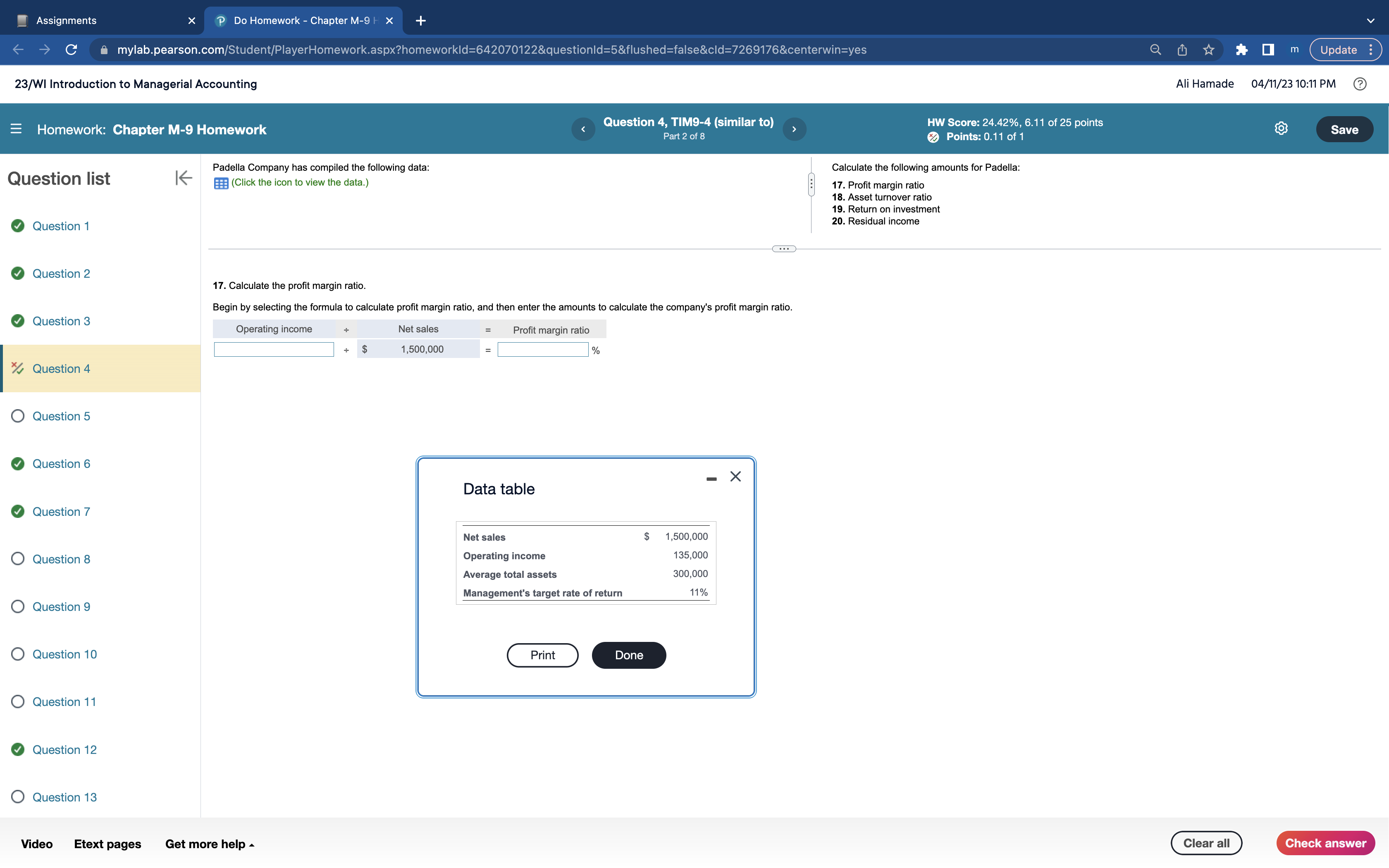Bookmark this page with the star icon
Screen dimensions: 1389x868
1208,50
